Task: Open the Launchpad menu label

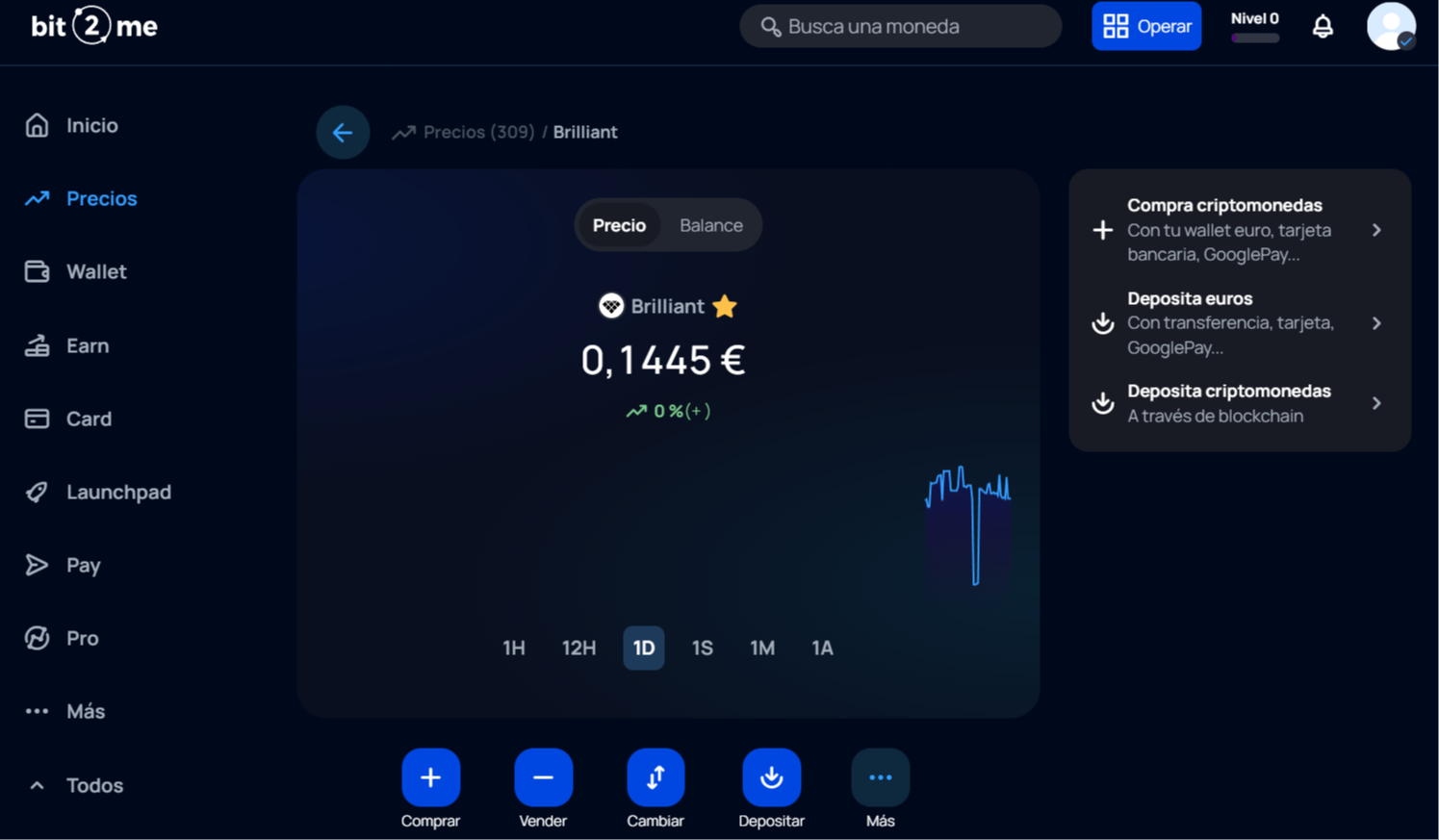Action: tap(118, 492)
